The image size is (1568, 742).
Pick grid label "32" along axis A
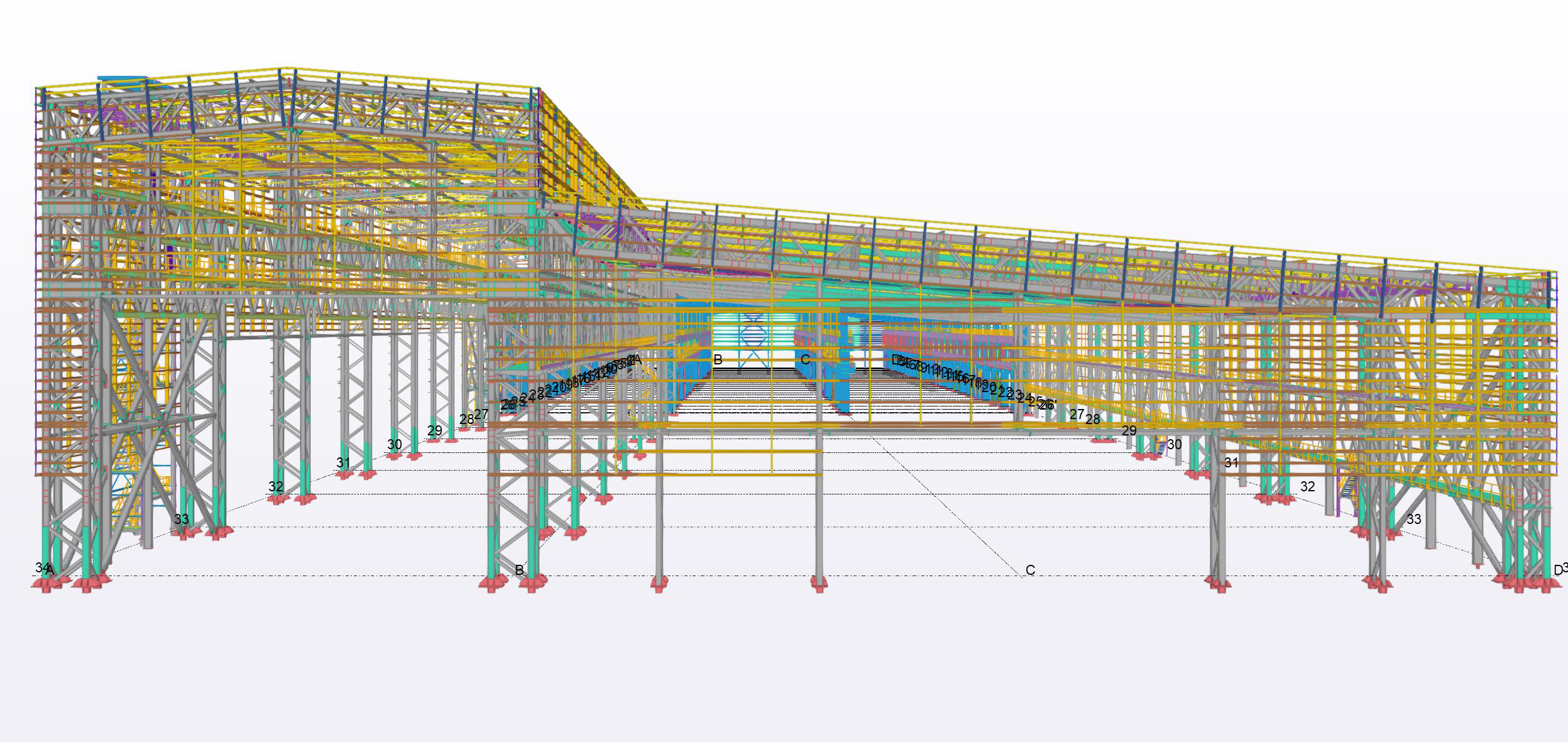click(276, 486)
